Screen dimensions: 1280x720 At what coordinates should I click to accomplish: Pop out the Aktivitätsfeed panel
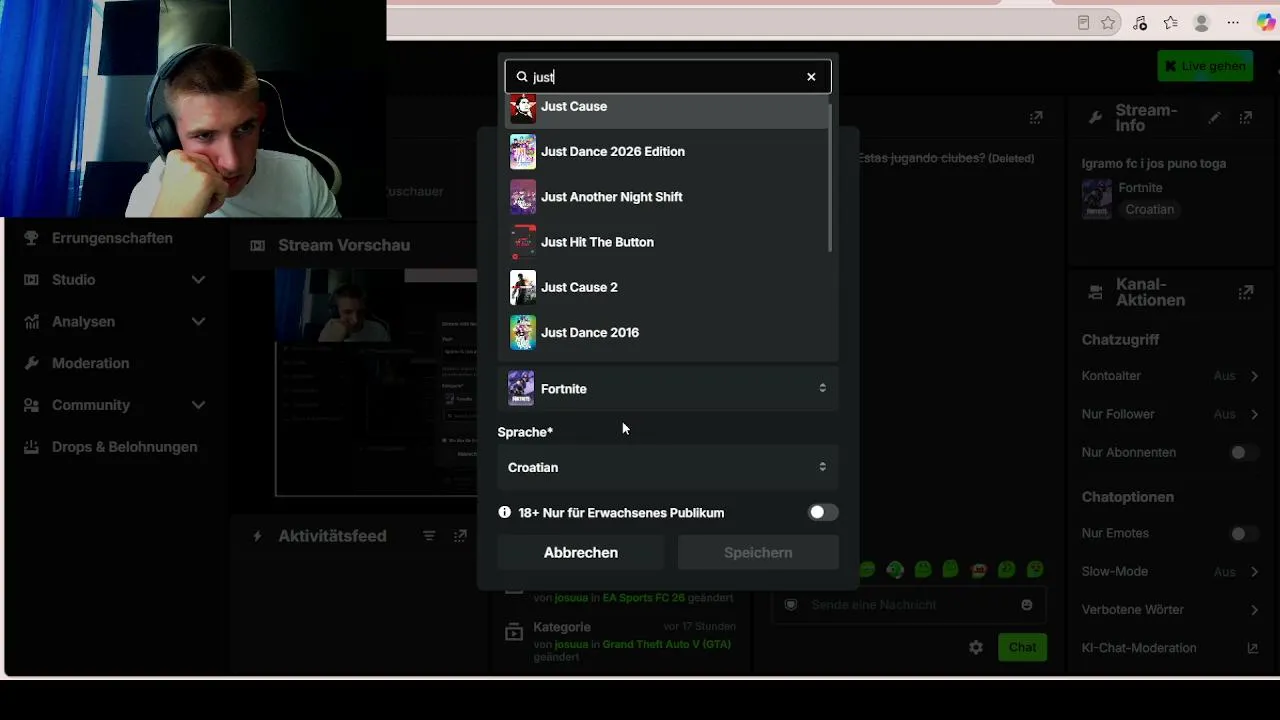pos(460,536)
